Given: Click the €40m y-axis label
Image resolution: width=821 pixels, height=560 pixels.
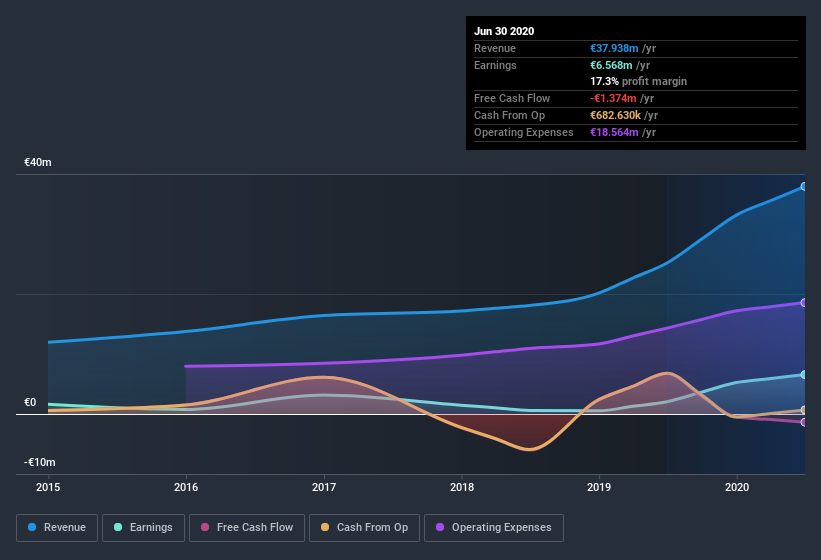Looking at the screenshot, I should tap(38, 162).
